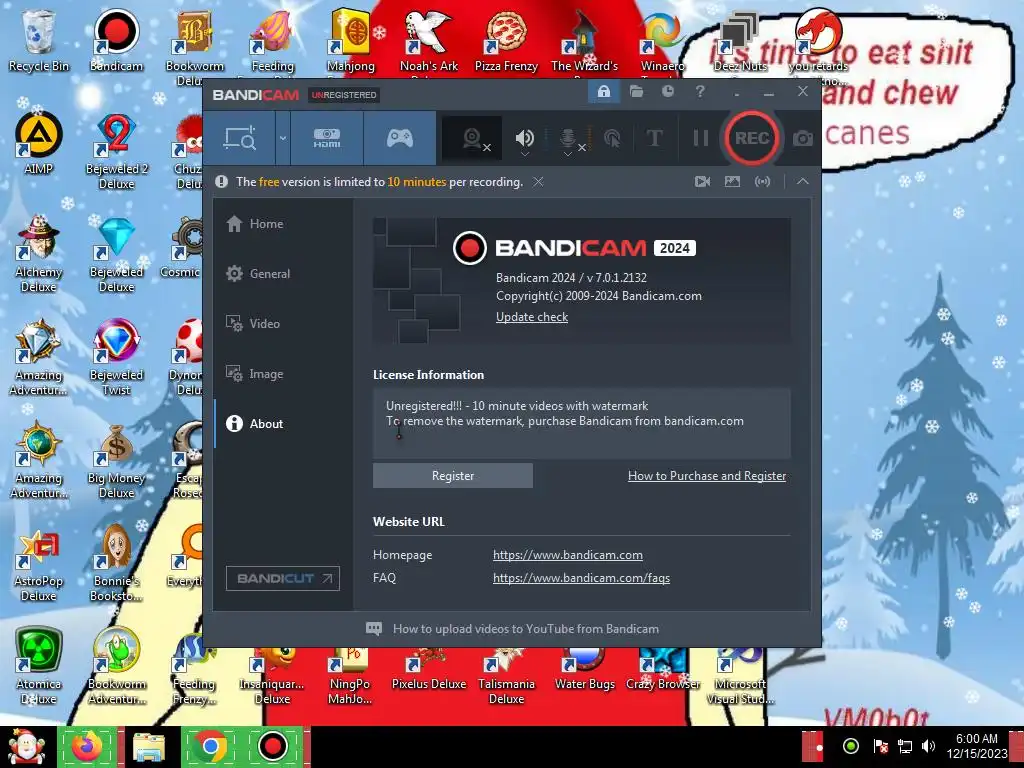Image resolution: width=1024 pixels, height=768 pixels.
Task: Open the Home tab
Action: [284, 224]
